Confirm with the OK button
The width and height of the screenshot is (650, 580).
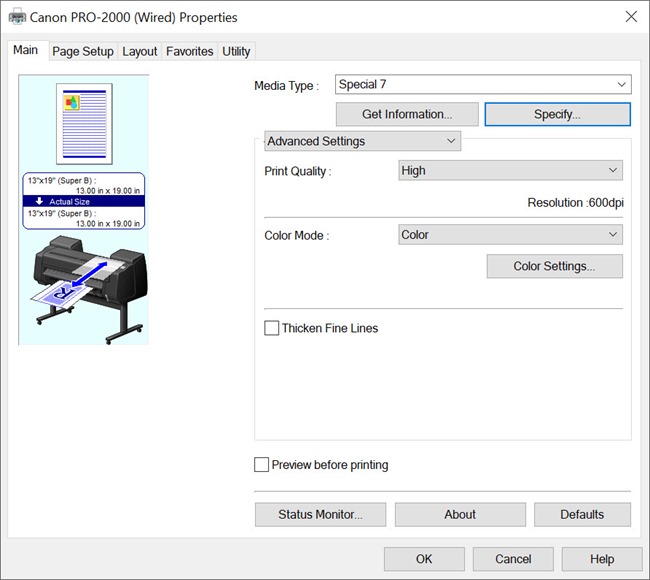tap(424, 559)
